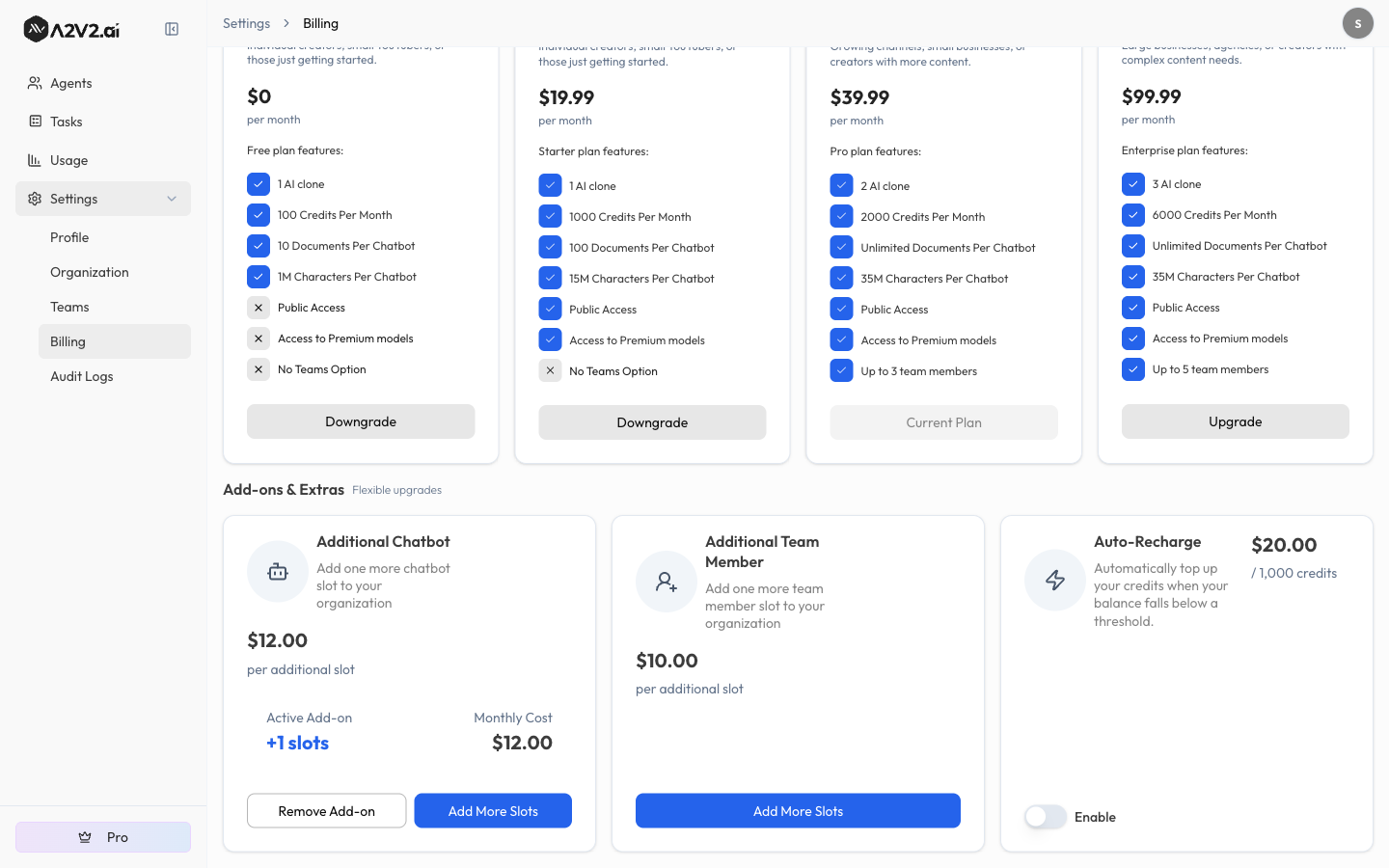Image resolution: width=1389 pixels, height=868 pixels.
Task: Click the +1 slots active add-on value
Action: coord(297,744)
